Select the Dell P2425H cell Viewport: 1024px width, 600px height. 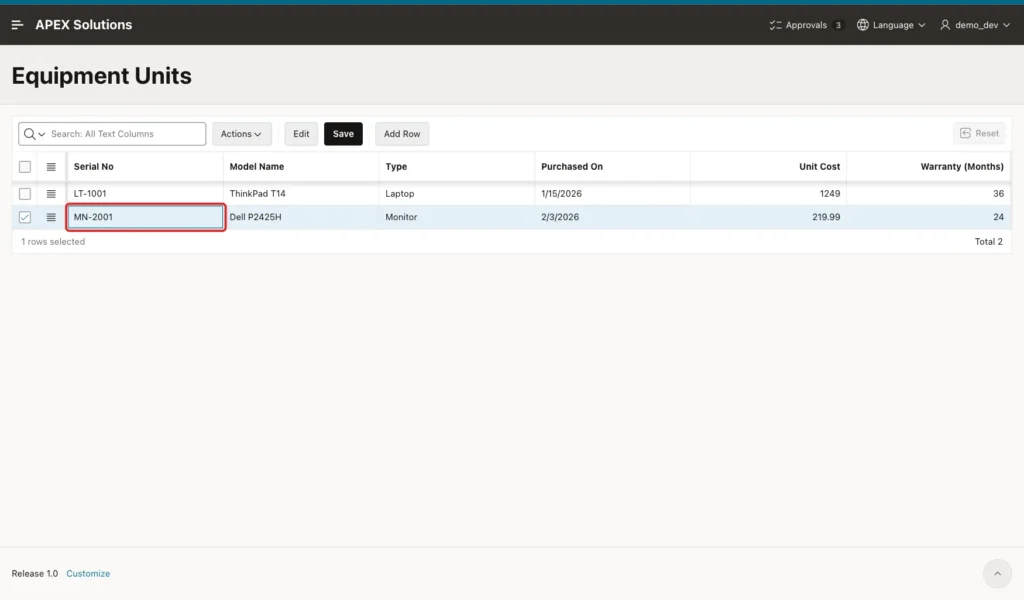click(x=301, y=217)
